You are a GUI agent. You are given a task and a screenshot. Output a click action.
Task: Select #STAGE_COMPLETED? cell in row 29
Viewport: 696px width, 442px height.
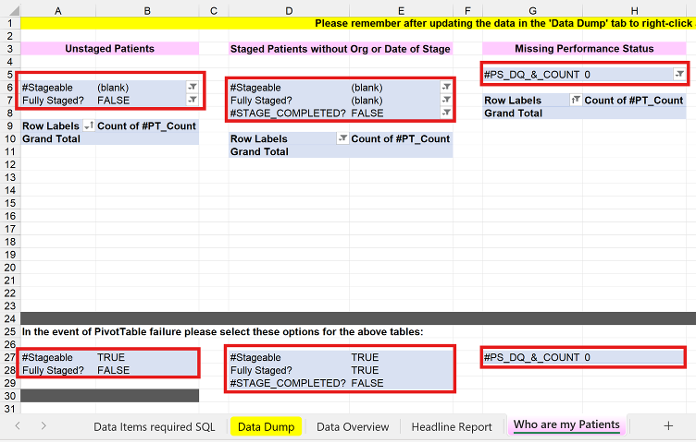pos(289,383)
